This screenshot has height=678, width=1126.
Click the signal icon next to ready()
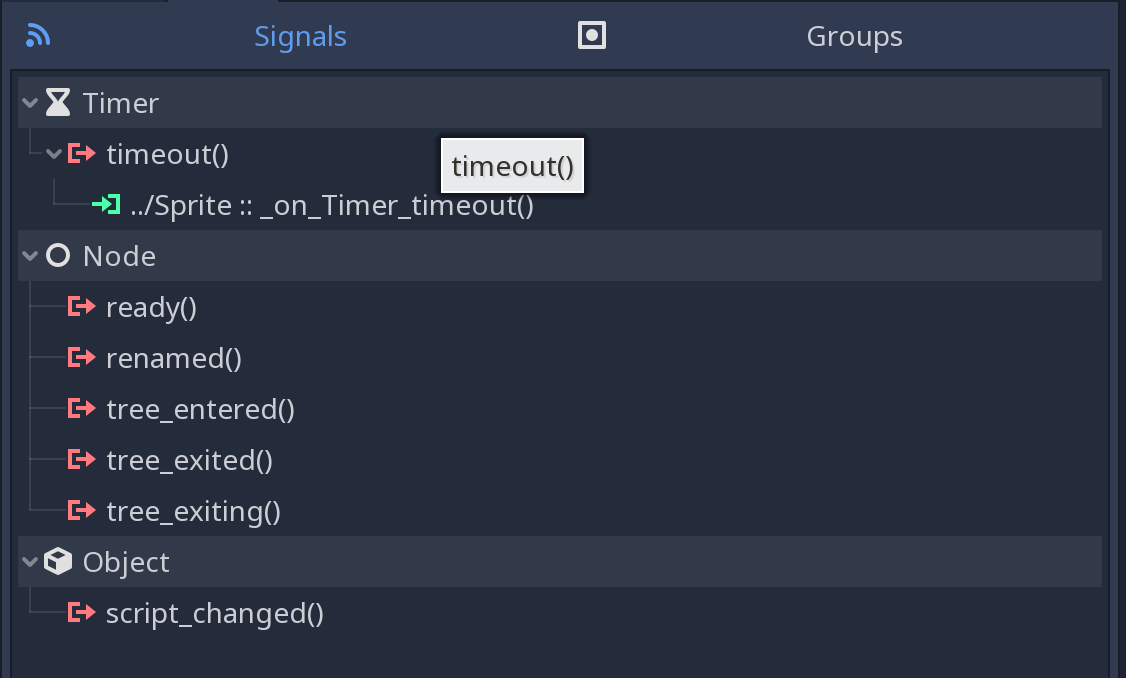coord(81,306)
